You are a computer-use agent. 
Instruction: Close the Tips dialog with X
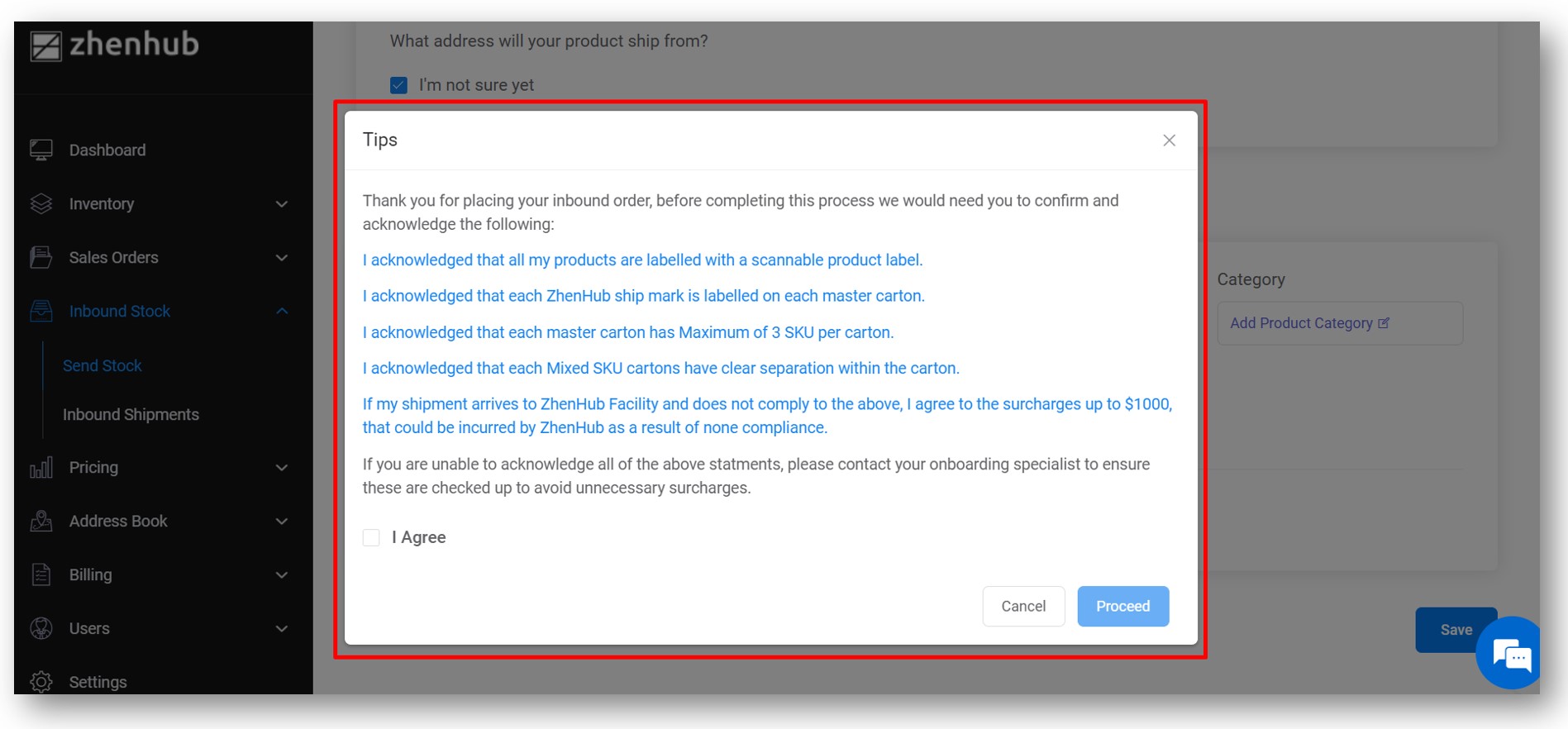click(1169, 141)
